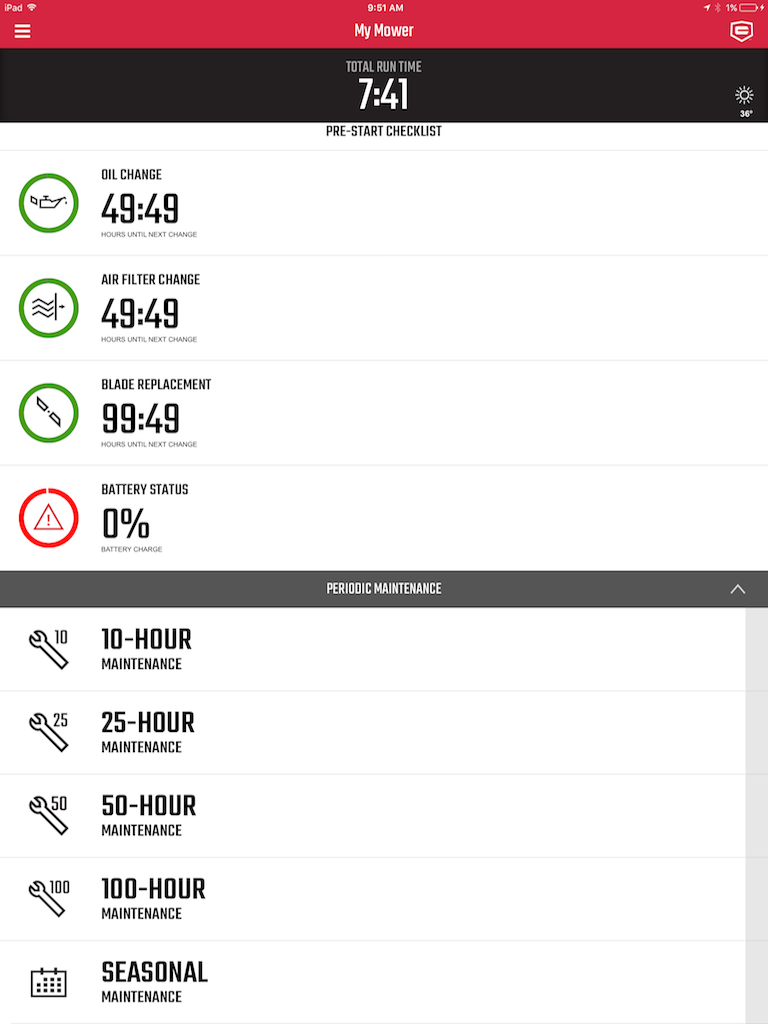
Task: Tap the 25-hour wrench icon
Action: pyautogui.click(x=48, y=732)
